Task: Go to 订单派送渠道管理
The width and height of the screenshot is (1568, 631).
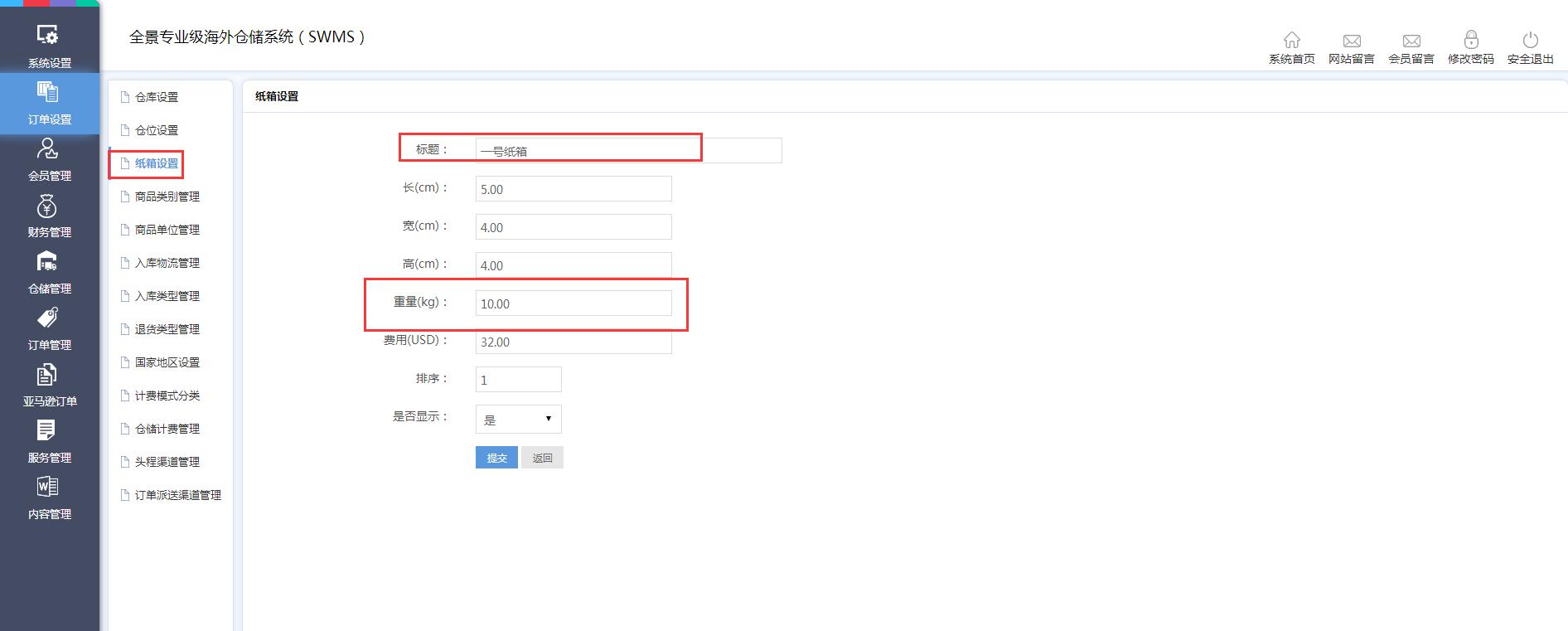Action: (177, 495)
